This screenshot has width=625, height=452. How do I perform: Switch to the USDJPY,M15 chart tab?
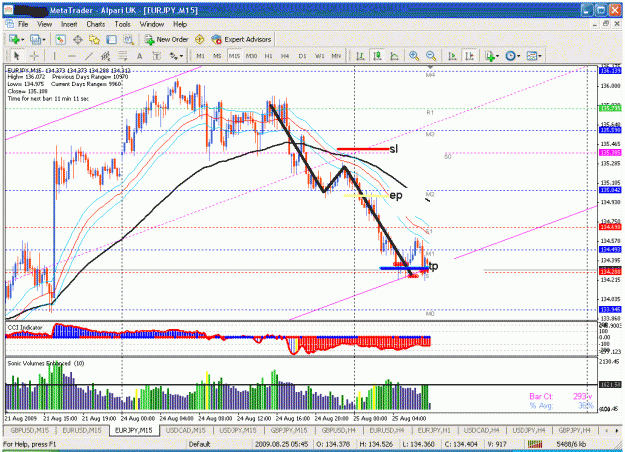coord(238,430)
